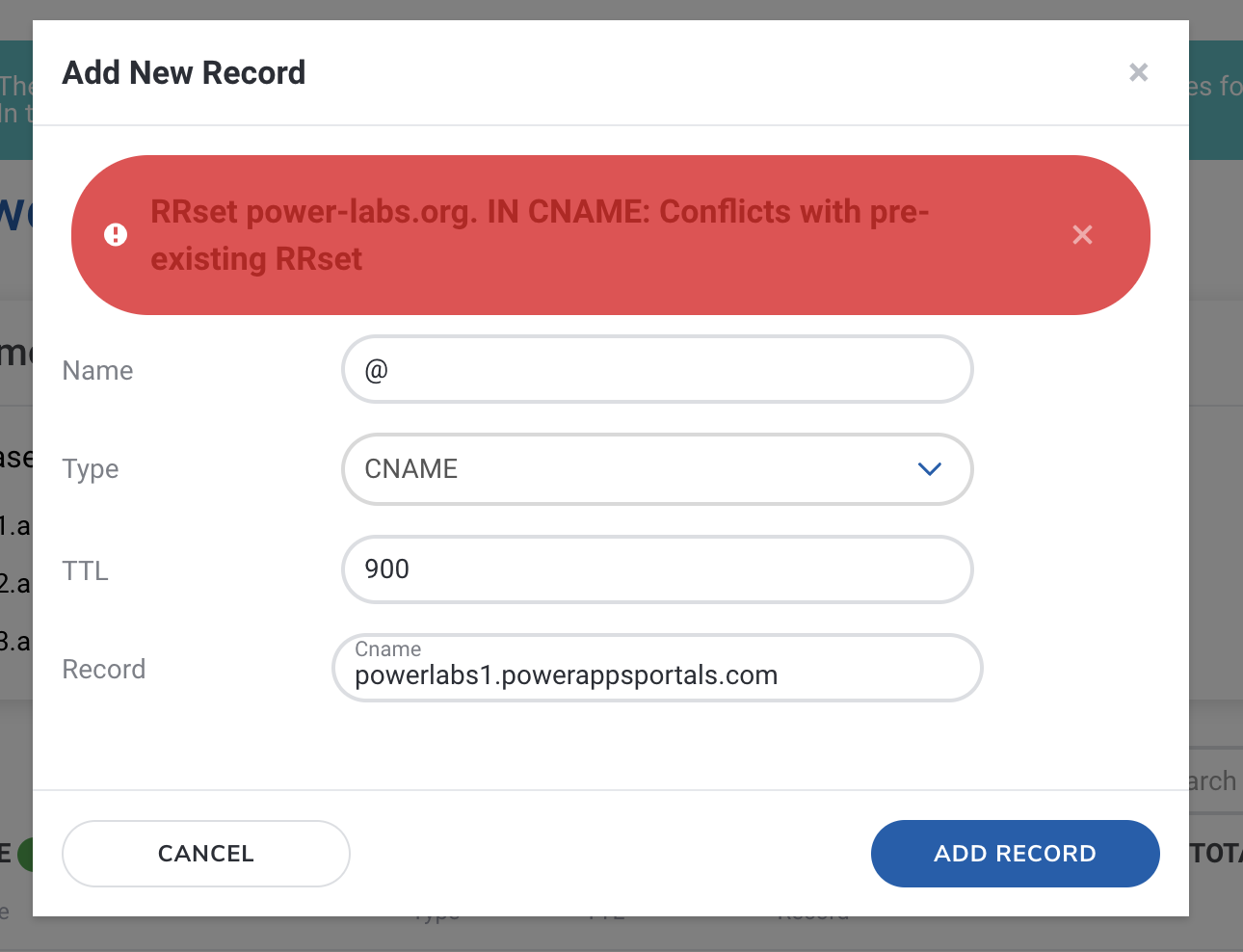1243x952 pixels.
Task: Click the TTL label in the form
Action: [85, 570]
